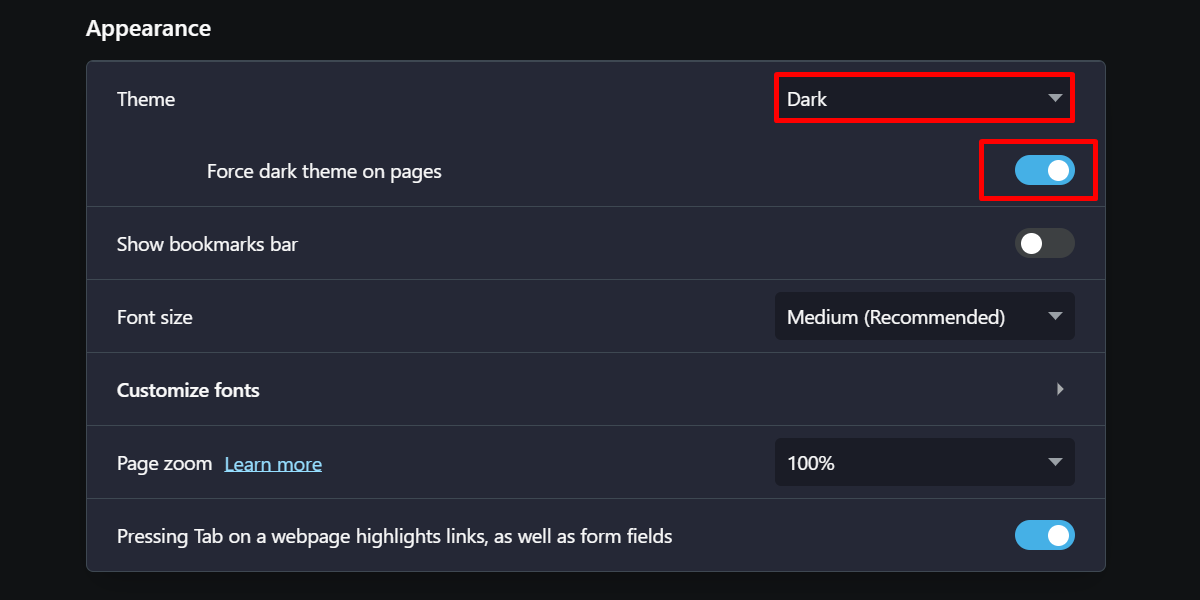Enable "Show bookmarks bar"

click(1045, 243)
